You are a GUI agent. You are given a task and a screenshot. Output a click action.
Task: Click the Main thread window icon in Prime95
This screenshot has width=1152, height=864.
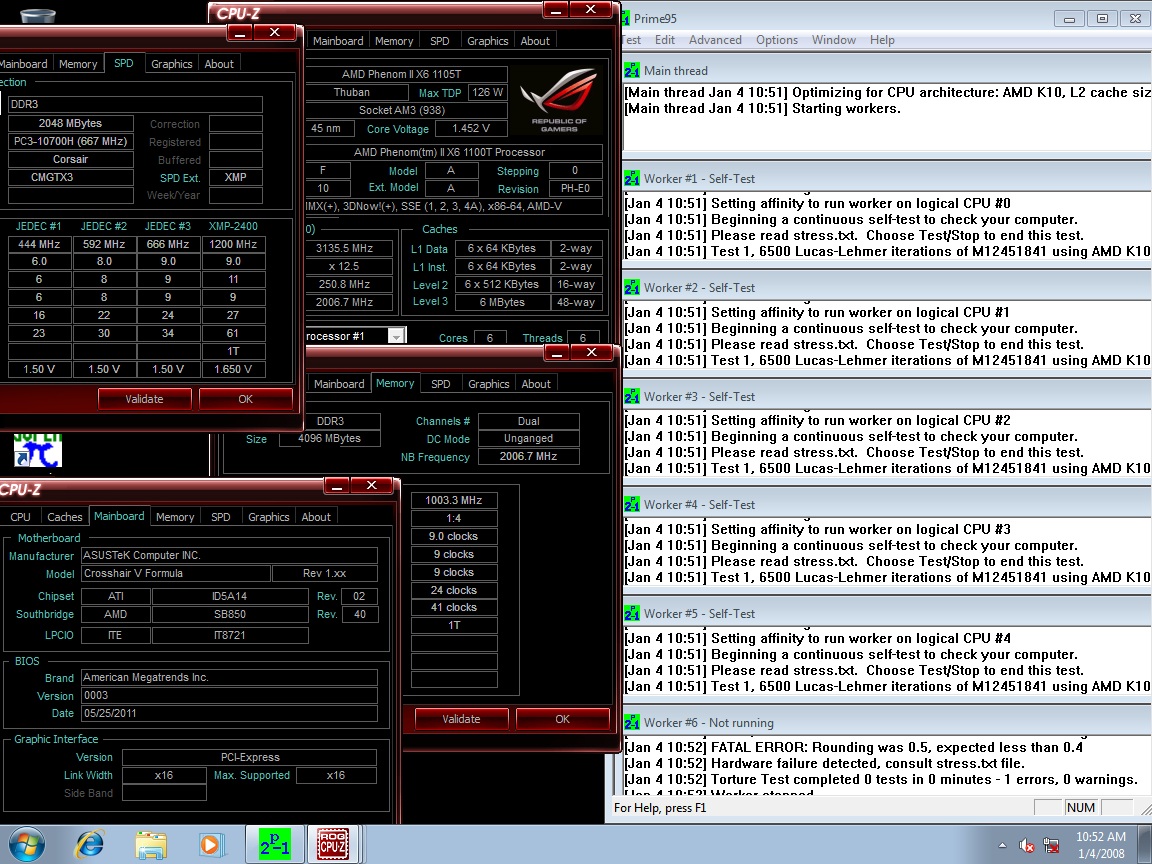(631, 71)
